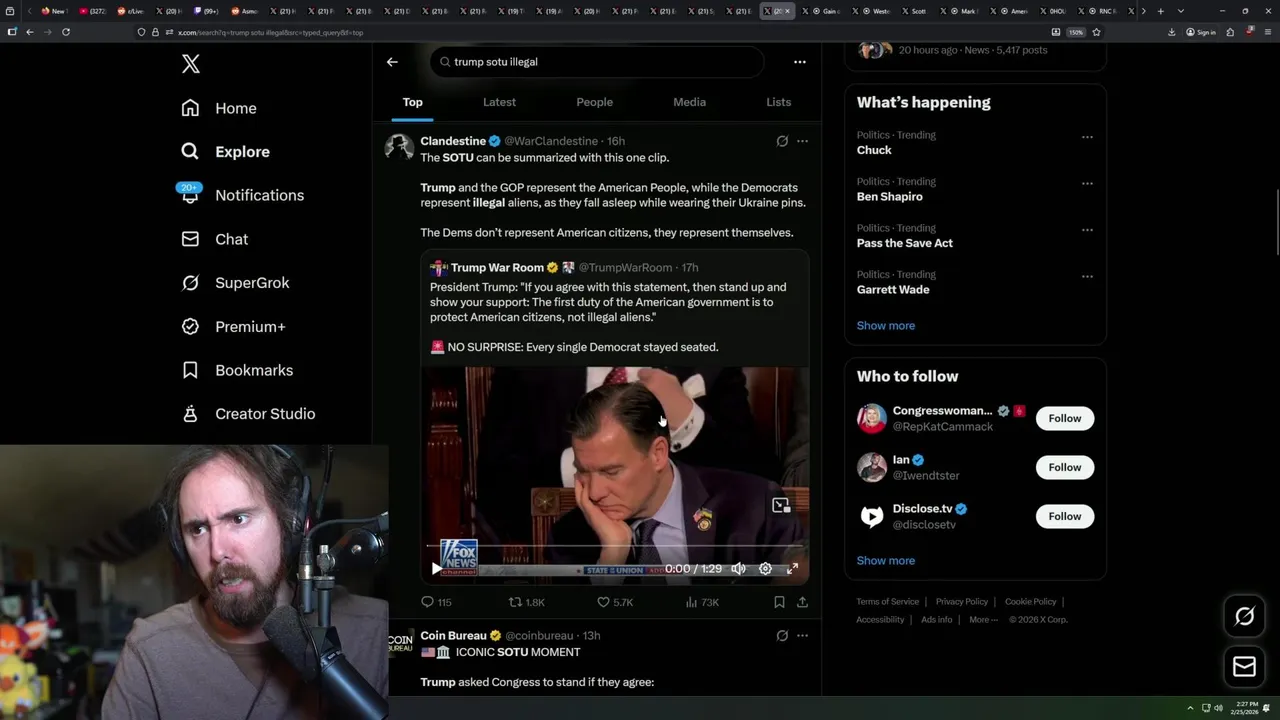This screenshot has height=720, width=1280.
Task: Click the X logo icon
Action: [191, 64]
